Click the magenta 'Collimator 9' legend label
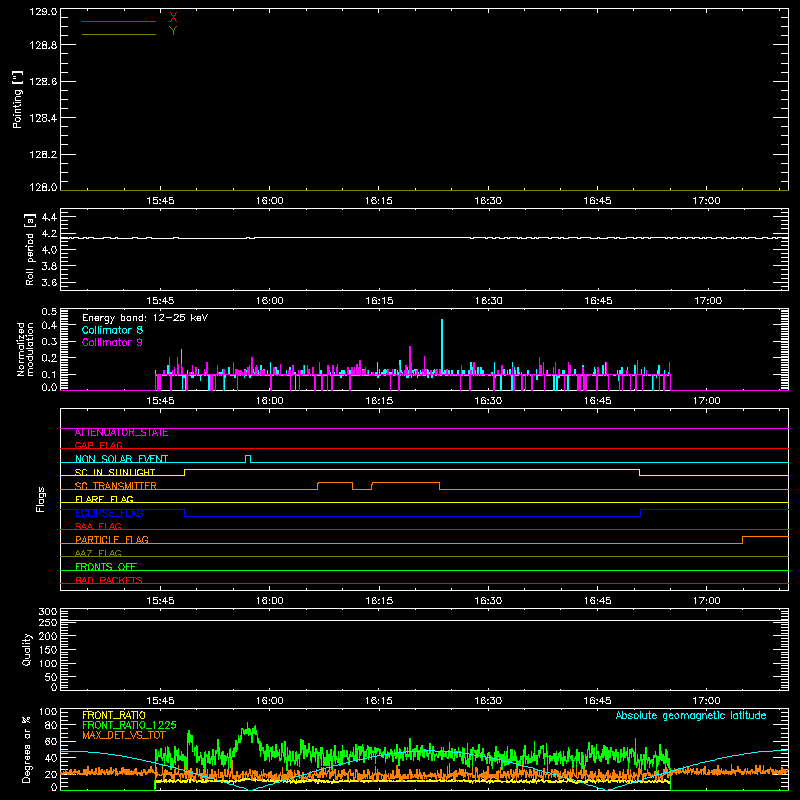The height and width of the screenshot is (800, 800). click(112, 342)
